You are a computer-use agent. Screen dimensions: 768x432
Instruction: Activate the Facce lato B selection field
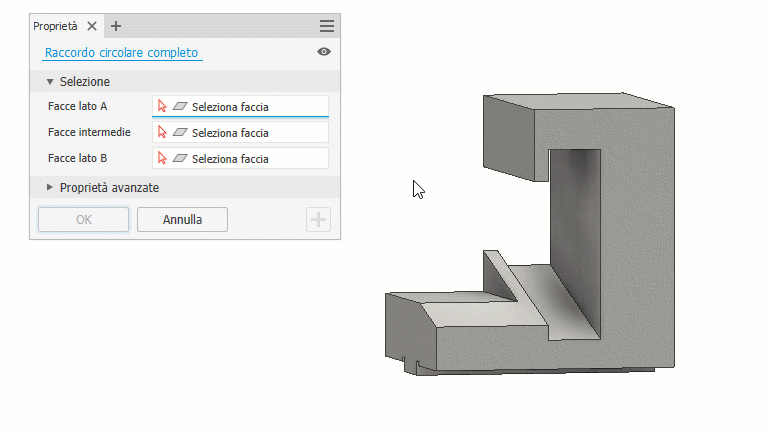(240, 158)
